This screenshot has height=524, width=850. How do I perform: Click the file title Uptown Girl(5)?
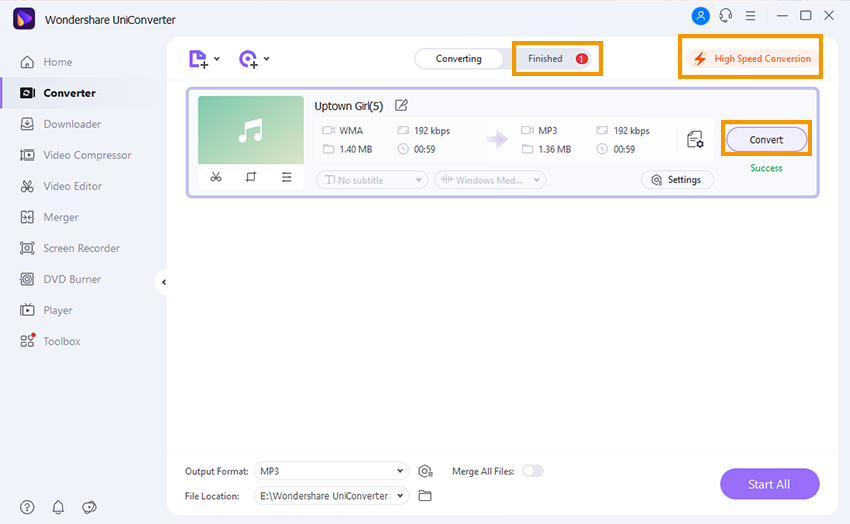(x=349, y=106)
